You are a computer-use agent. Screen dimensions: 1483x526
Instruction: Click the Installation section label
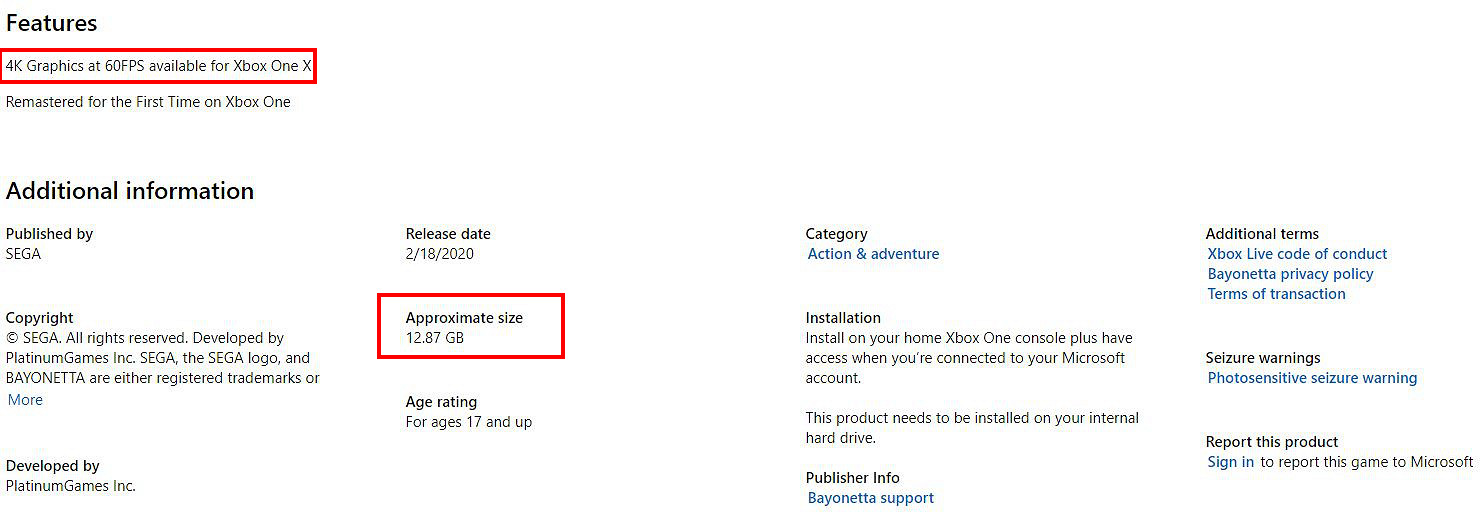point(843,318)
